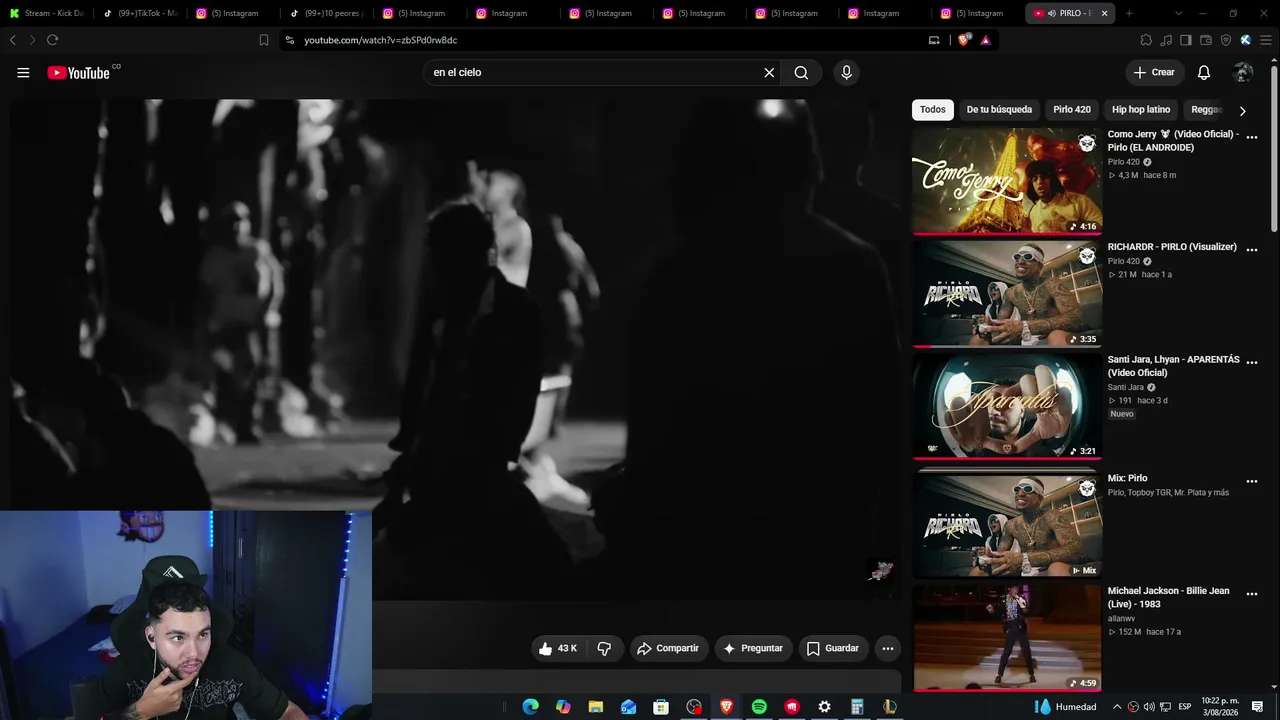Start voice search with the microphone
1280x720 pixels.
pos(846,72)
